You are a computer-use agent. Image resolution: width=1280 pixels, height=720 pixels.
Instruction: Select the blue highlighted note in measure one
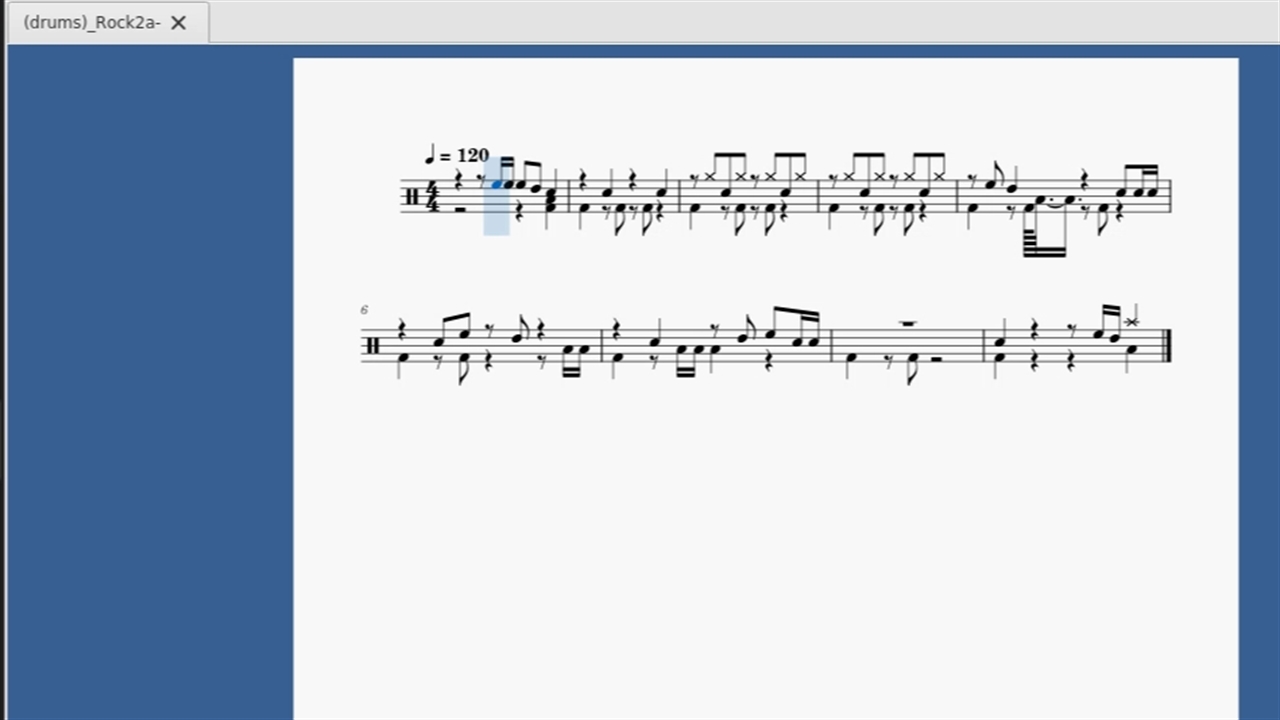click(x=497, y=184)
